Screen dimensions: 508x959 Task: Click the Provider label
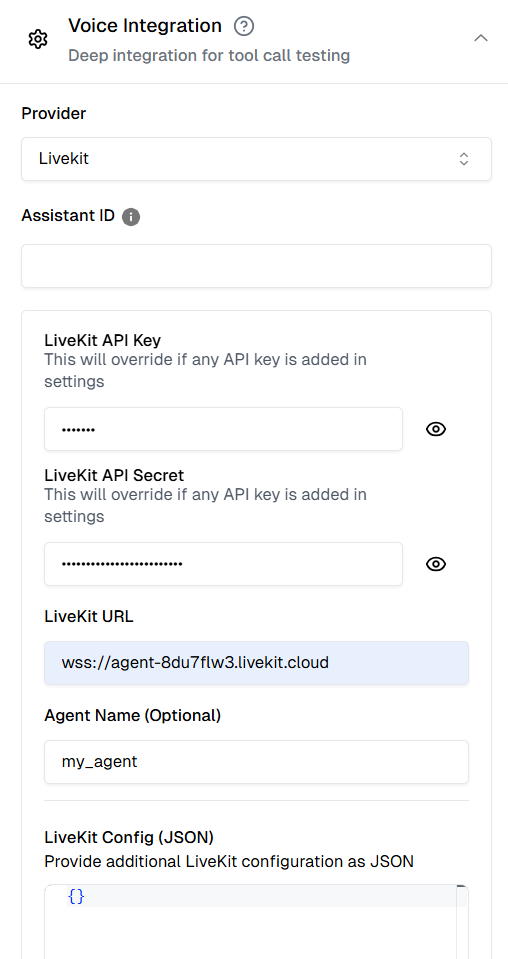pos(54,113)
